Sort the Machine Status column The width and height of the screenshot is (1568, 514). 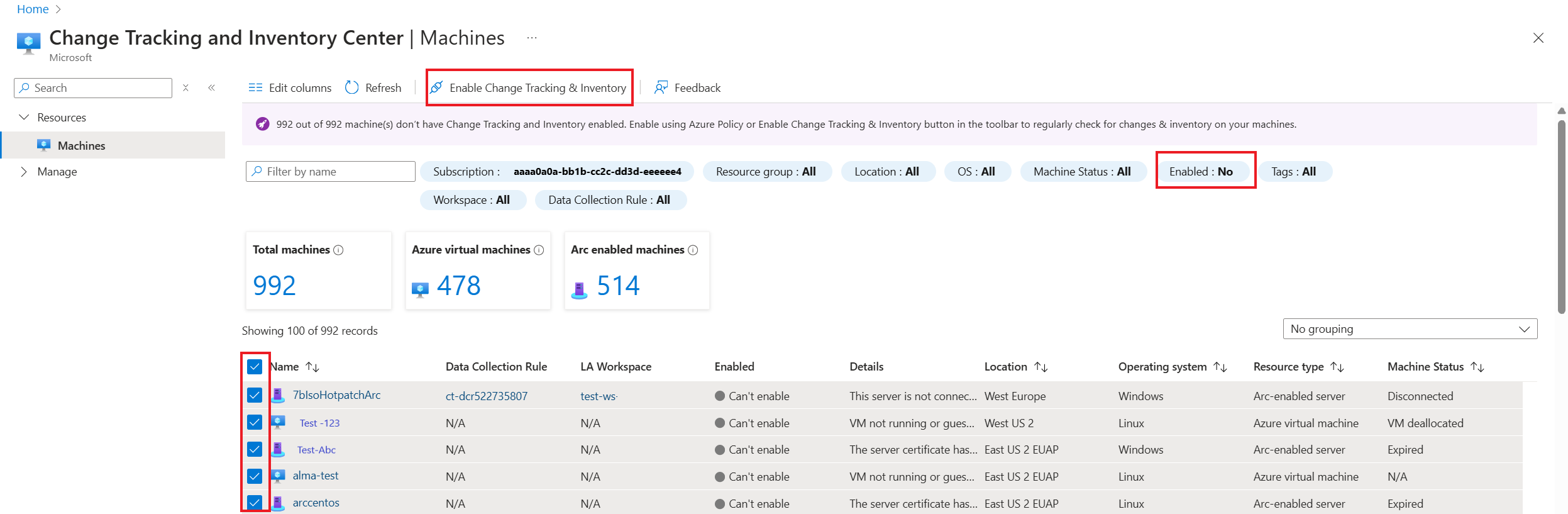click(1477, 367)
